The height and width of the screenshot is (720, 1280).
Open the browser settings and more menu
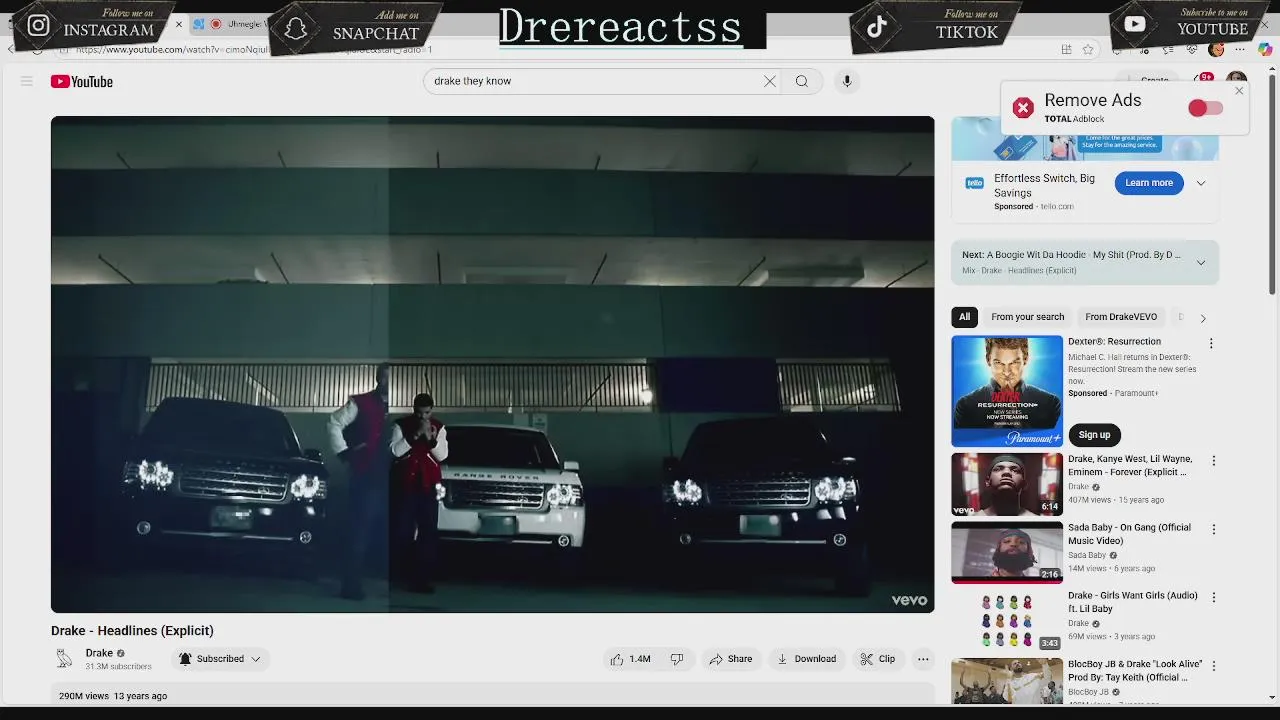1241,50
